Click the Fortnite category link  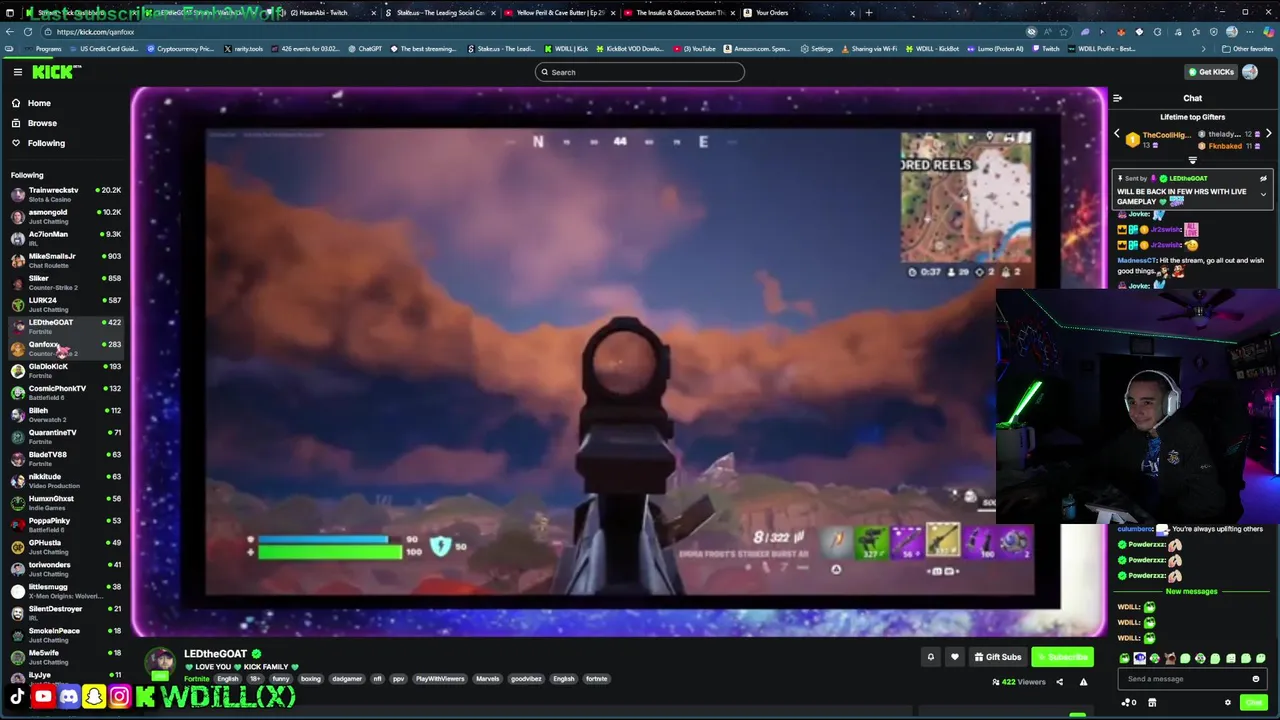coord(197,679)
